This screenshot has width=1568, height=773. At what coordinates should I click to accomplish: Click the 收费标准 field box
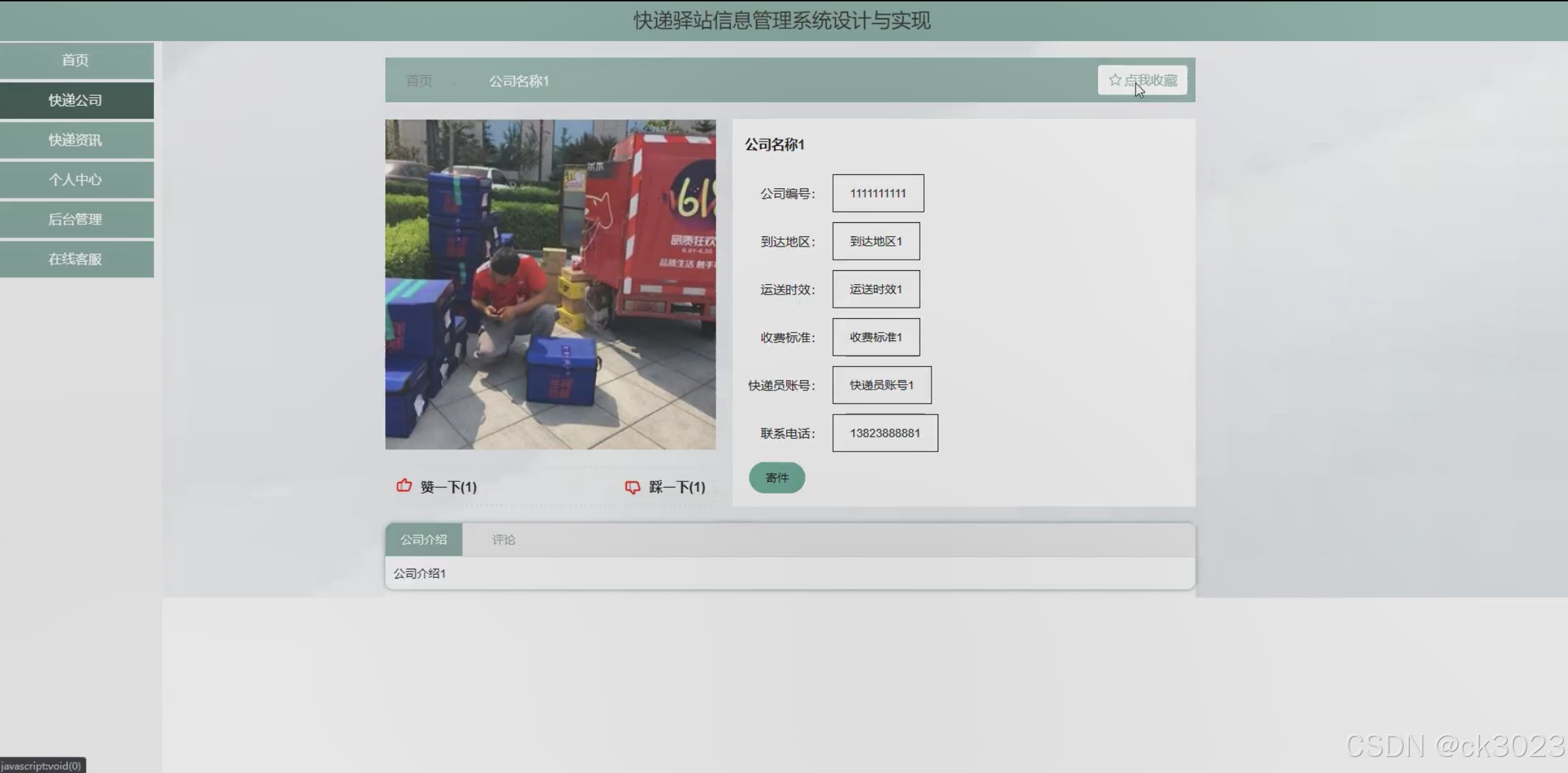click(x=875, y=337)
